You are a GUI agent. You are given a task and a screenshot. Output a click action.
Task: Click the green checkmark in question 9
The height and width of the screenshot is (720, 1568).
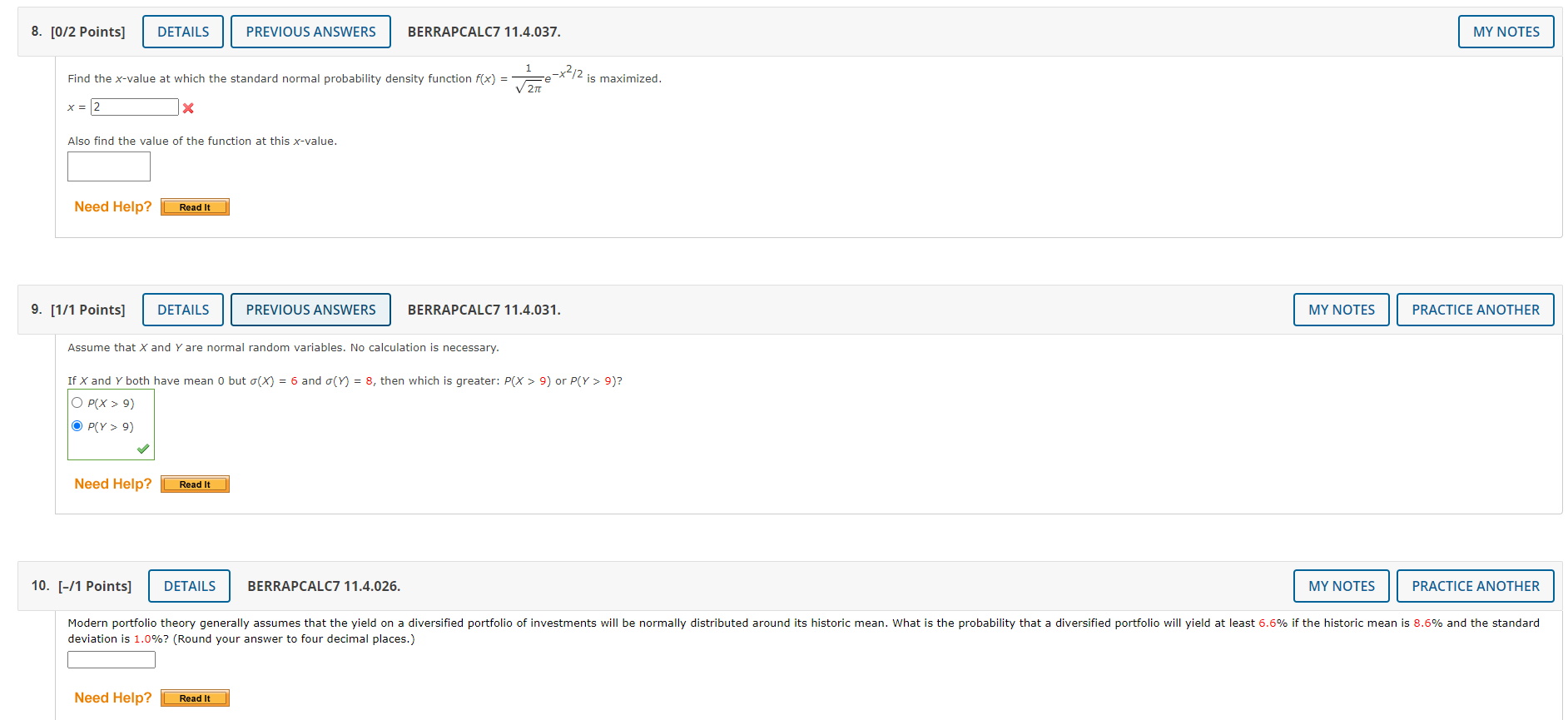point(143,449)
